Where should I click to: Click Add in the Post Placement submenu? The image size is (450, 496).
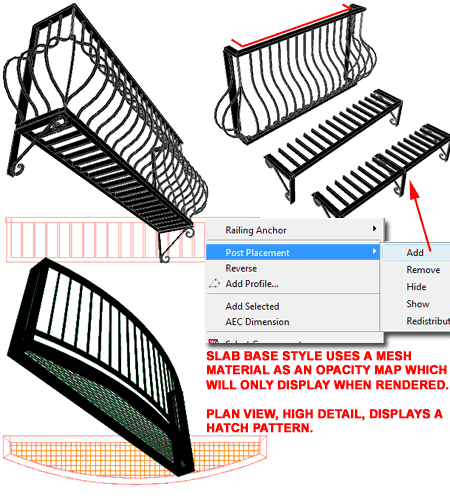click(x=415, y=253)
